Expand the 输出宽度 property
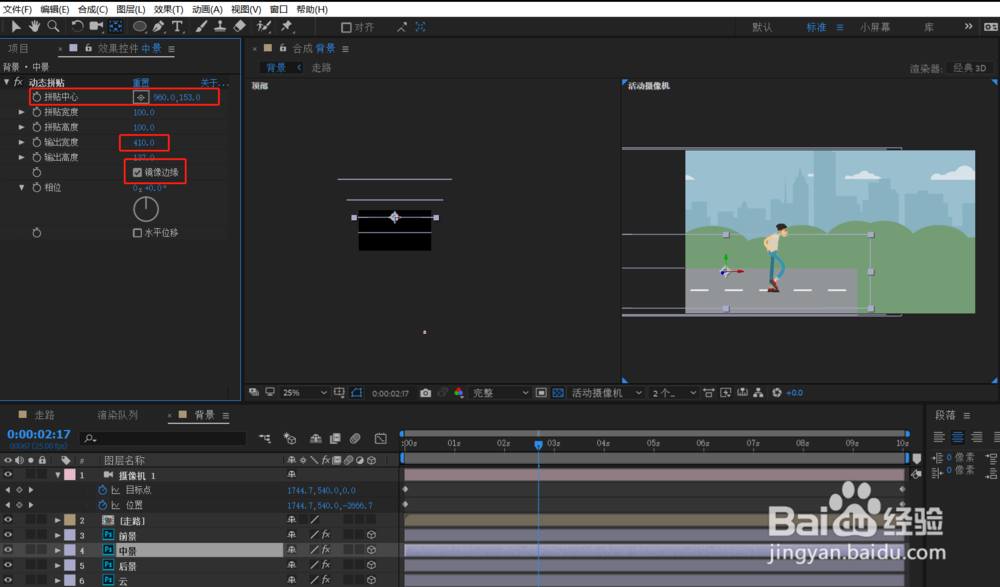Image resolution: width=1000 pixels, height=587 pixels. pos(22,142)
